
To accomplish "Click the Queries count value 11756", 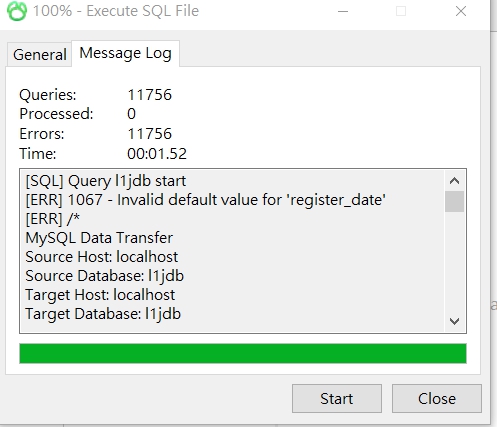I will pos(150,95).
